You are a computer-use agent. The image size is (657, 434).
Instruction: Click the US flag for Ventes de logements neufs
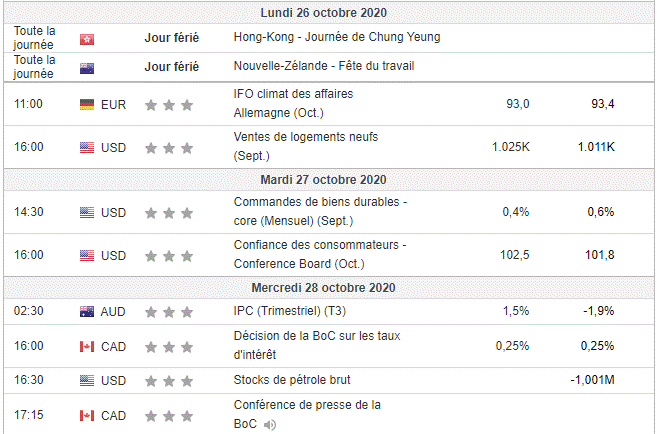click(x=87, y=147)
